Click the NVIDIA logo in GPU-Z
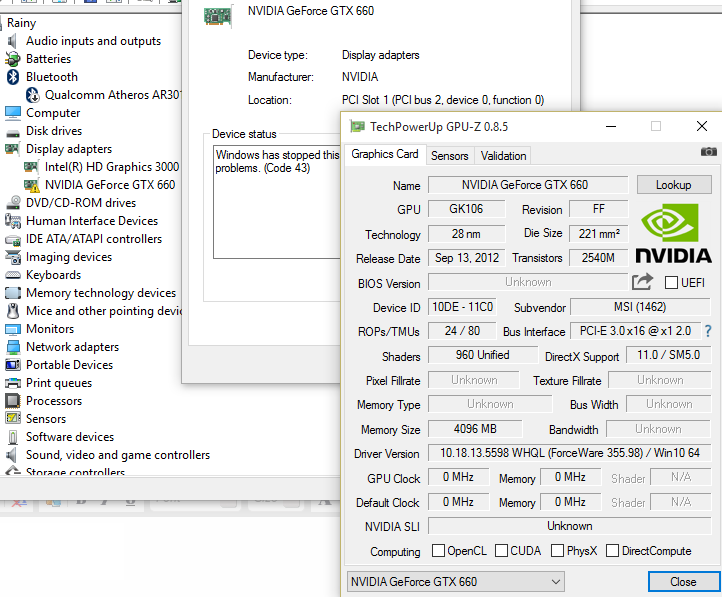This screenshot has width=722, height=600. tap(673, 233)
